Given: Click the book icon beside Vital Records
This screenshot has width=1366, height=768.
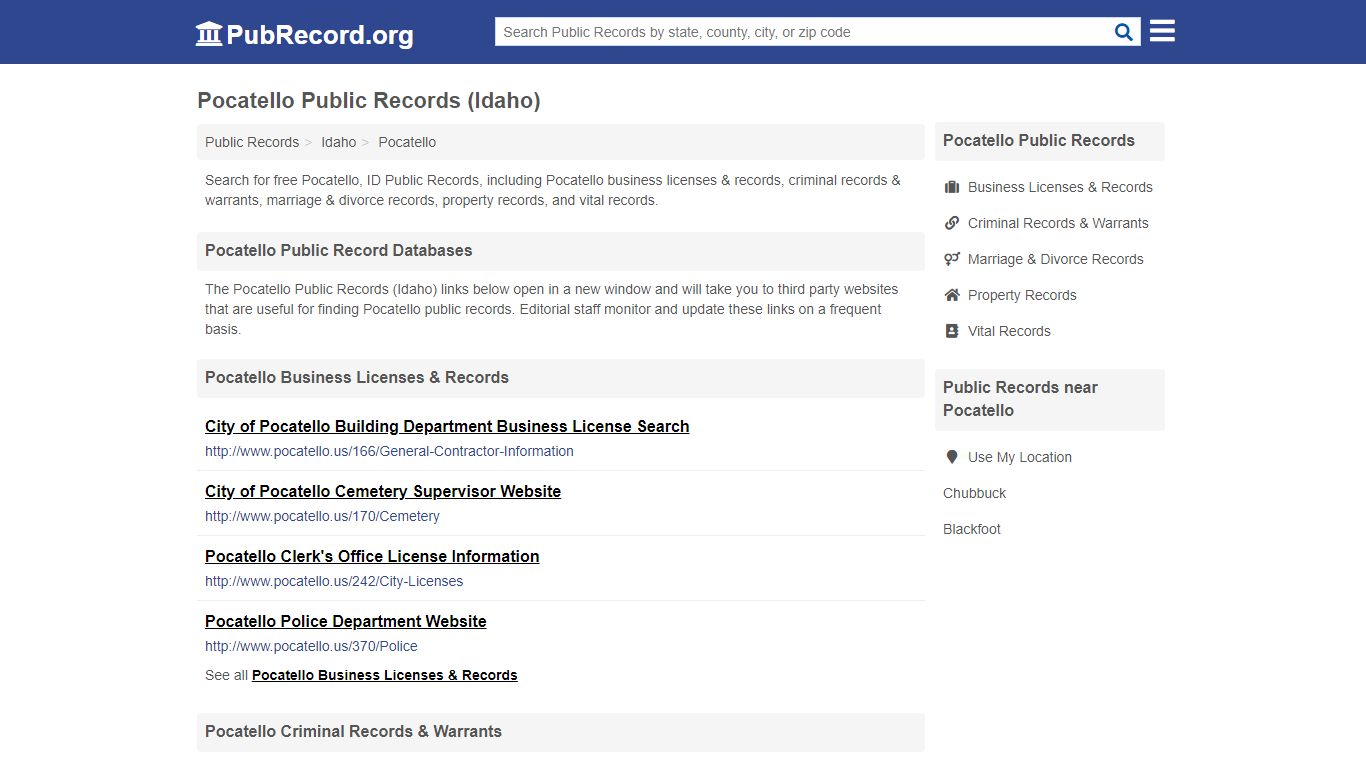Looking at the screenshot, I should pyautogui.click(x=952, y=331).
